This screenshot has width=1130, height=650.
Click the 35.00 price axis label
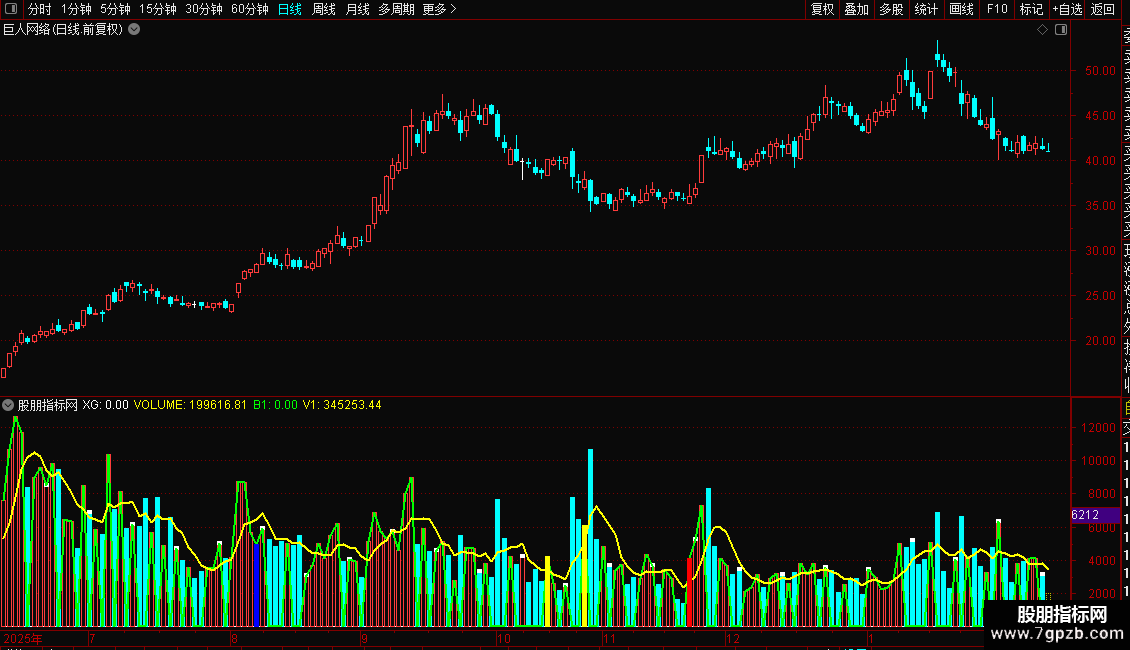pos(1100,205)
